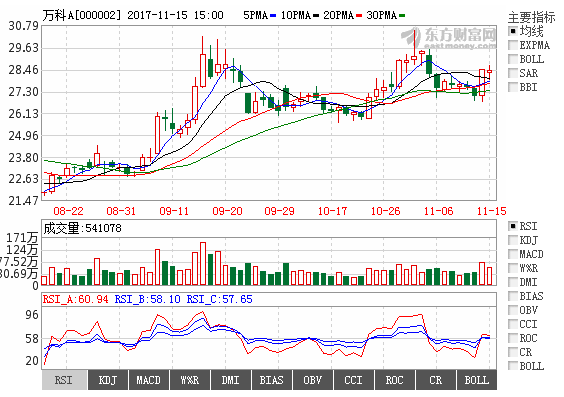Select the CCI radio in right list
This screenshot has height=397, width=564.
coord(513,324)
